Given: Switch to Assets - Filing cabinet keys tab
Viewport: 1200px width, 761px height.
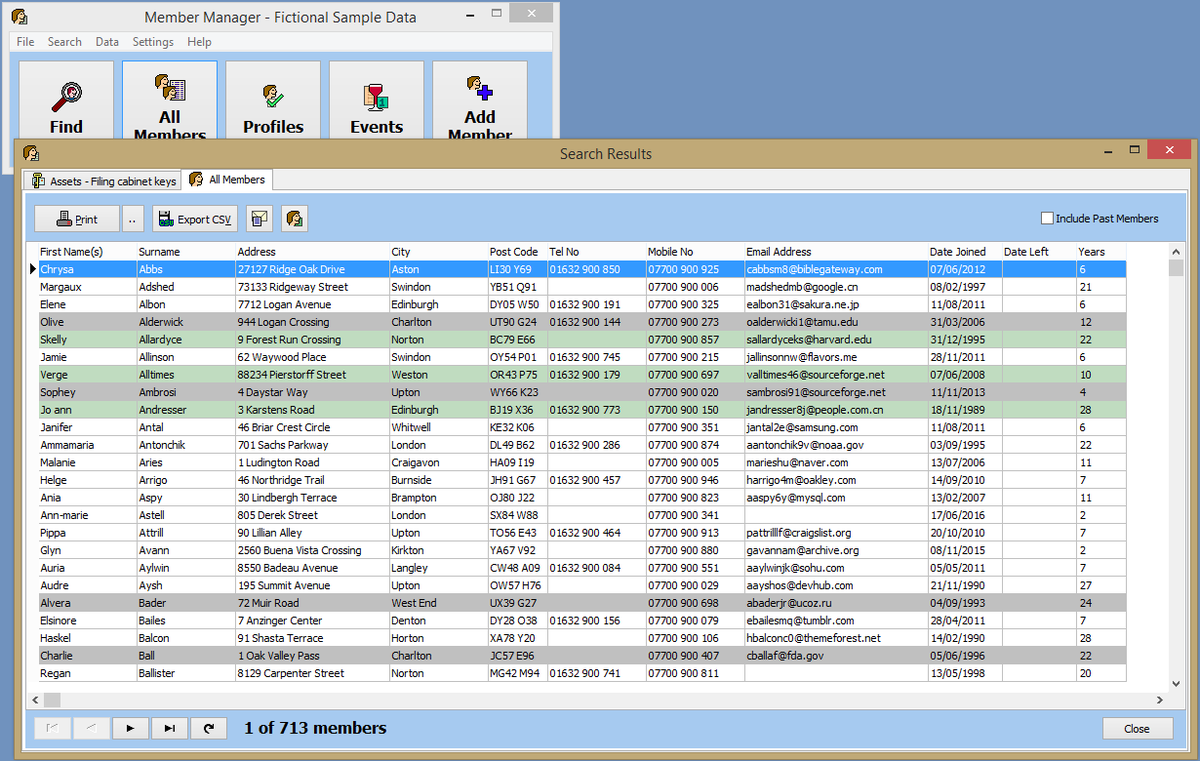Looking at the screenshot, I should point(104,181).
